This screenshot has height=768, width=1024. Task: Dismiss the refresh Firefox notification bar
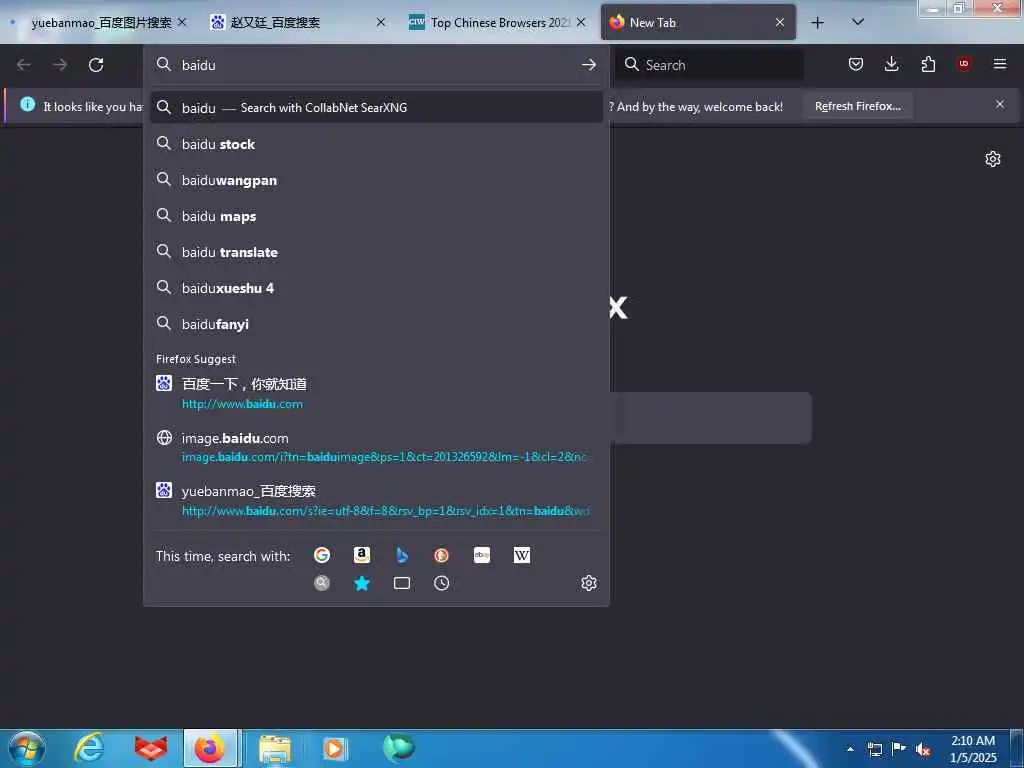[1000, 104]
